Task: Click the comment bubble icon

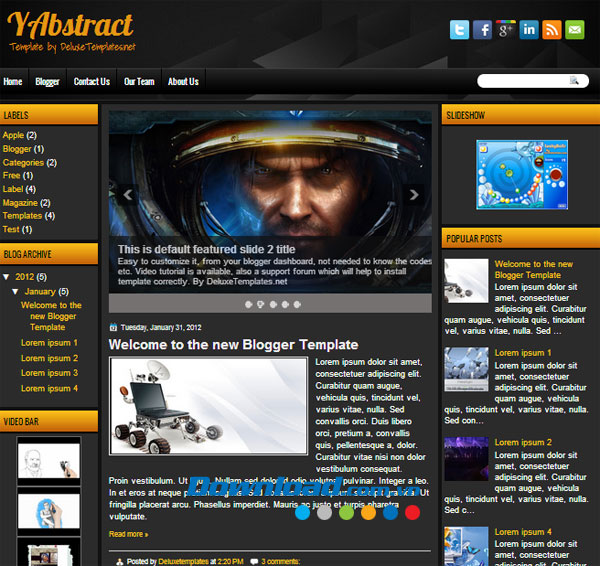Action: pos(254,561)
